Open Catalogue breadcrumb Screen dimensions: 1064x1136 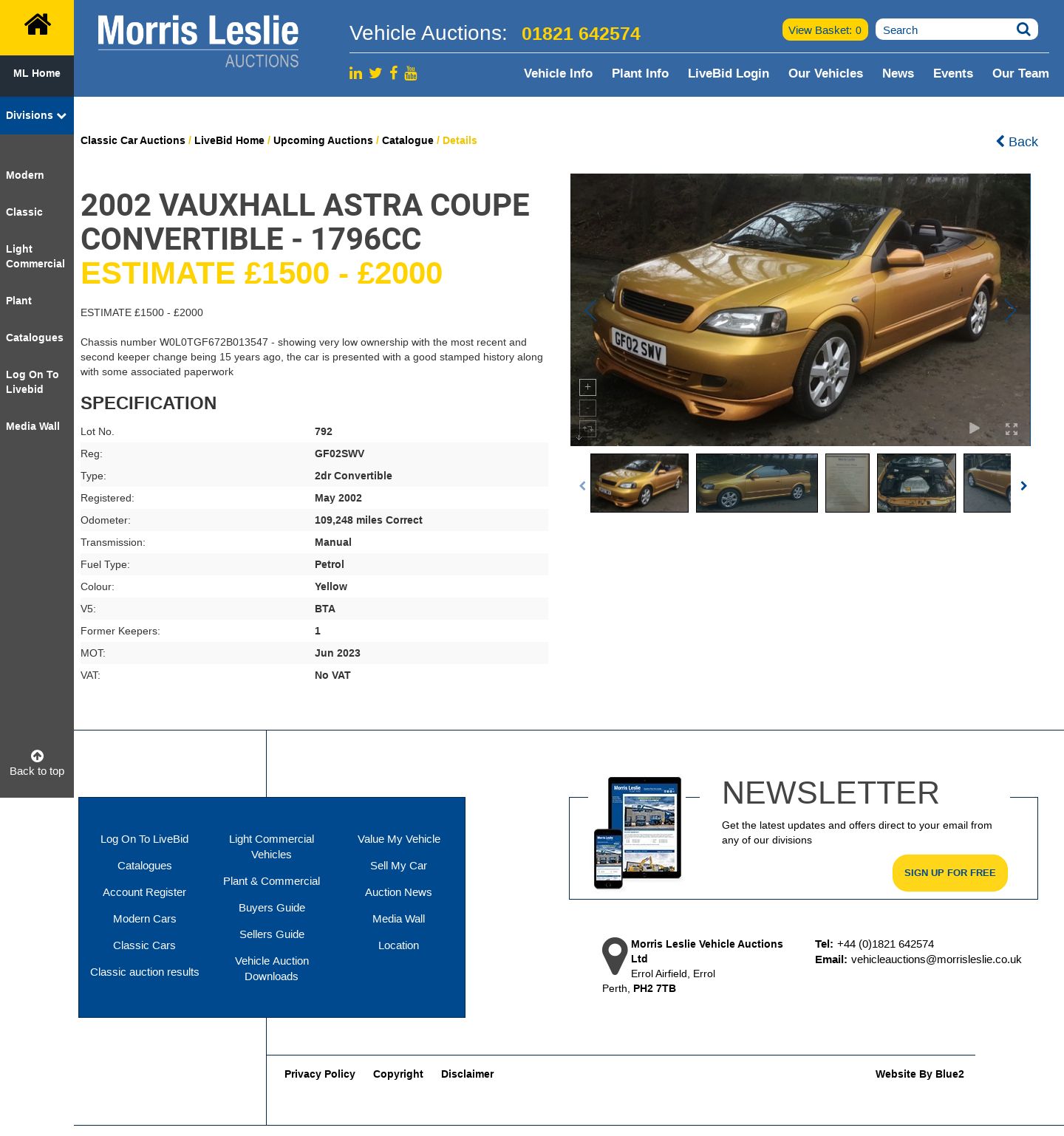[408, 140]
